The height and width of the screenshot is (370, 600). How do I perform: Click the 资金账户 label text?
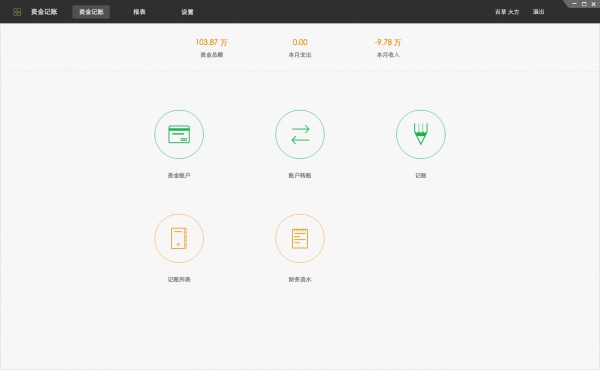(179, 175)
